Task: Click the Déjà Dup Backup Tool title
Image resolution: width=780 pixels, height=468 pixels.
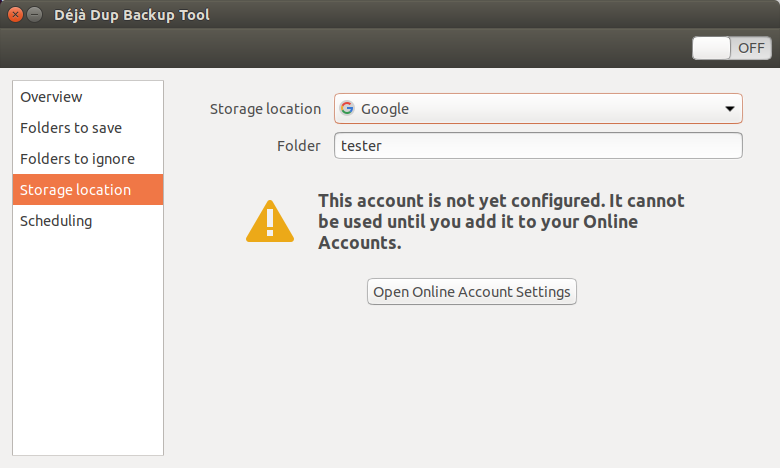Action: click(x=132, y=15)
